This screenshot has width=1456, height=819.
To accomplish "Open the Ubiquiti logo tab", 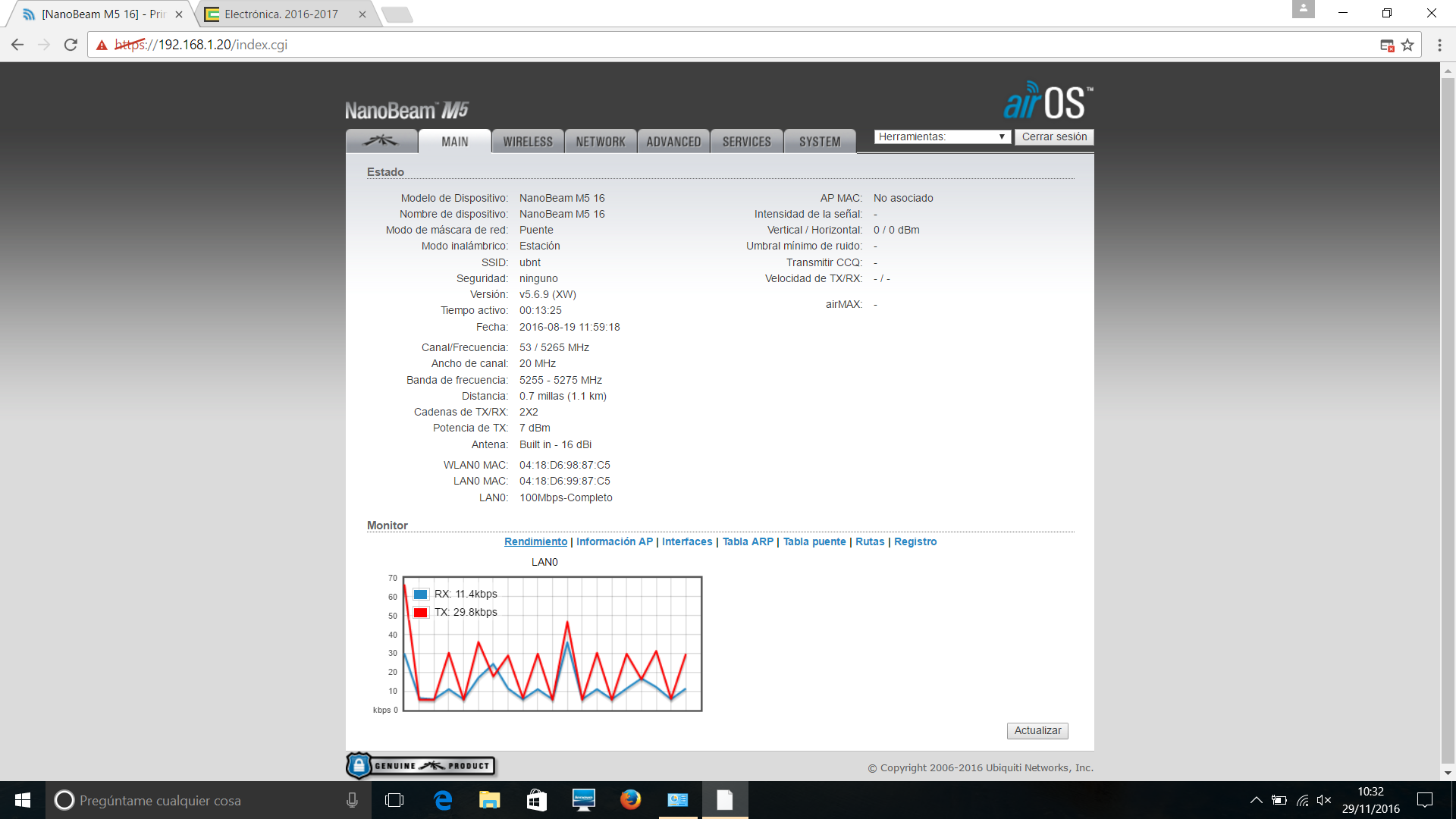I will pyautogui.click(x=381, y=141).
